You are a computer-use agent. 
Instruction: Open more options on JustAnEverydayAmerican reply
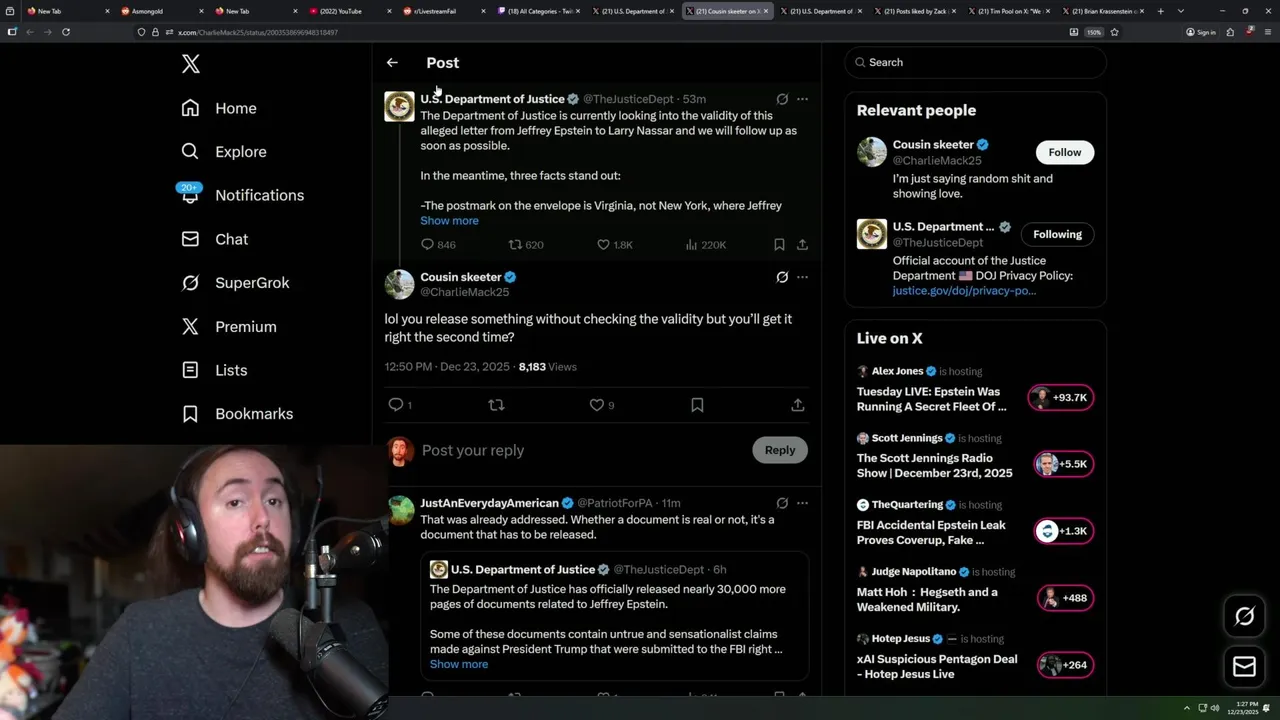802,503
